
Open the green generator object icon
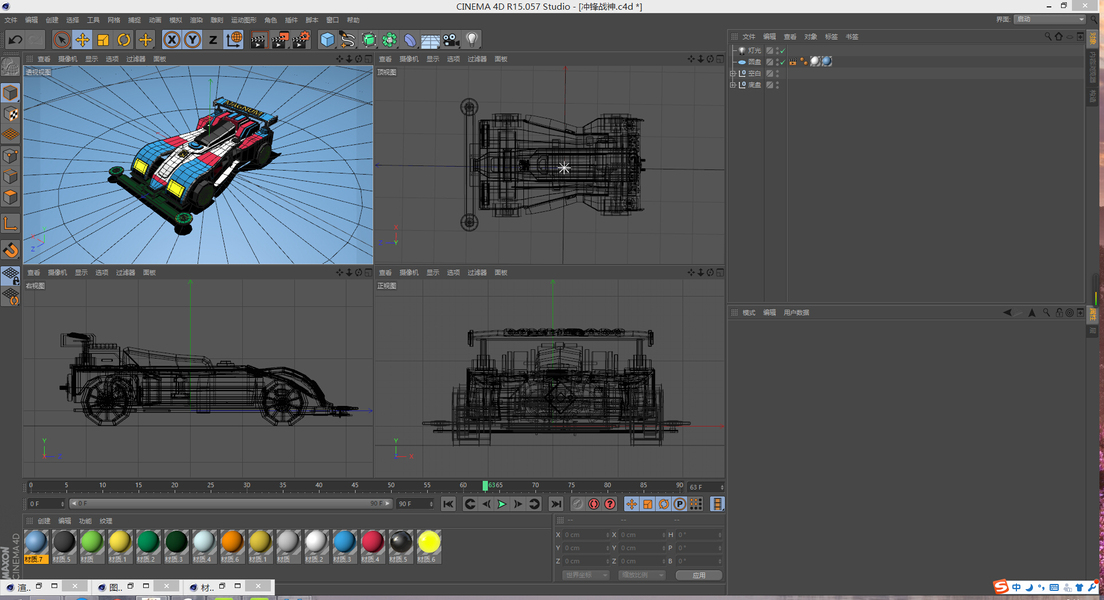click(368, 40)
